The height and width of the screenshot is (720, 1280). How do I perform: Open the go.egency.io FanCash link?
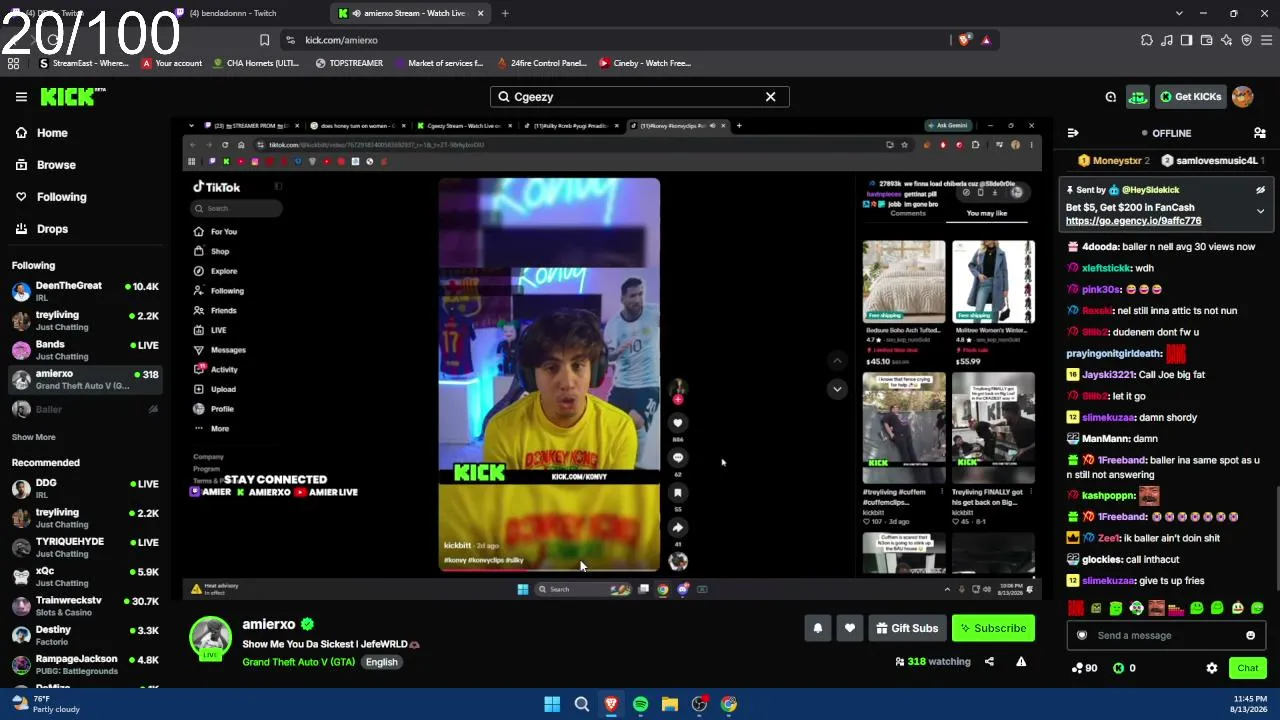click(x=1133, y=221)
